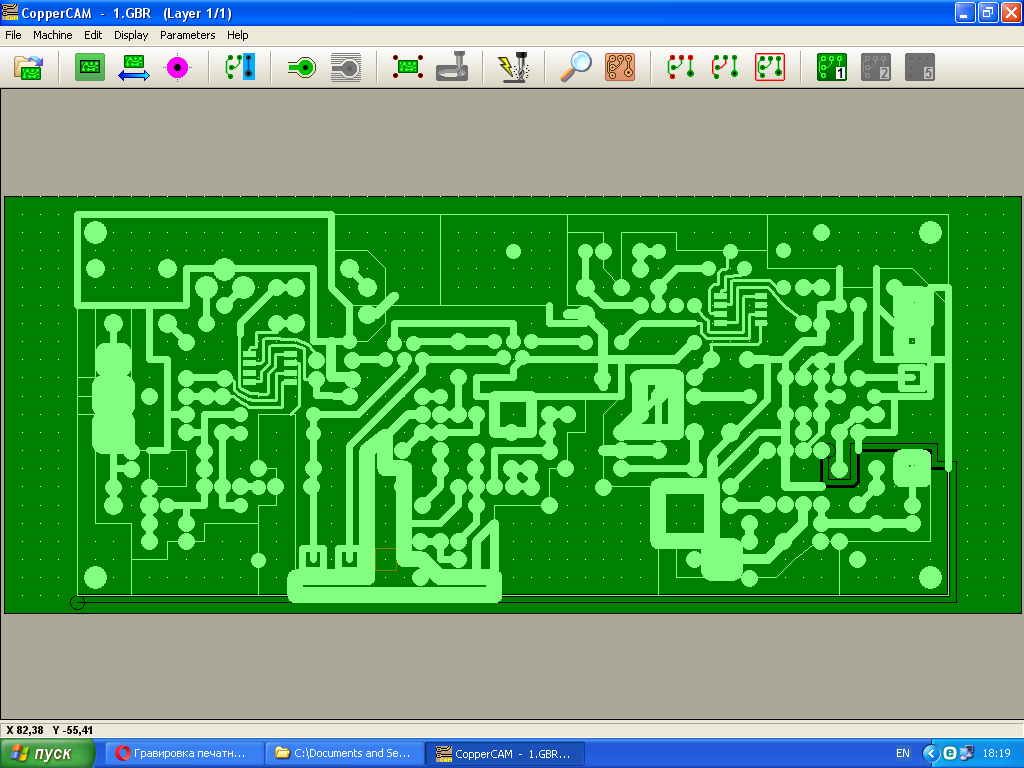
Task: Expand the Display menu
Action: 131,35
